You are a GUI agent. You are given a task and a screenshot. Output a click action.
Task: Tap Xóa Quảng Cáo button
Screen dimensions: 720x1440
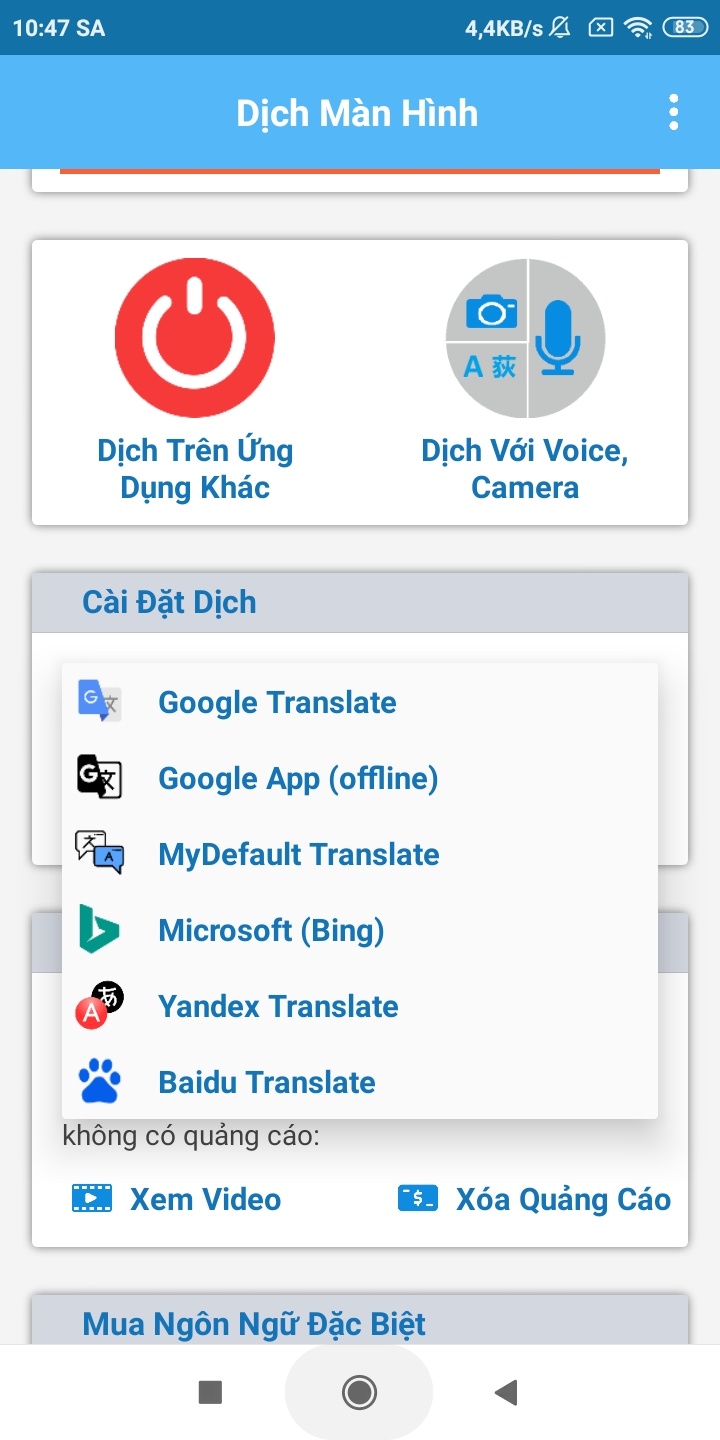(535, 1199)
